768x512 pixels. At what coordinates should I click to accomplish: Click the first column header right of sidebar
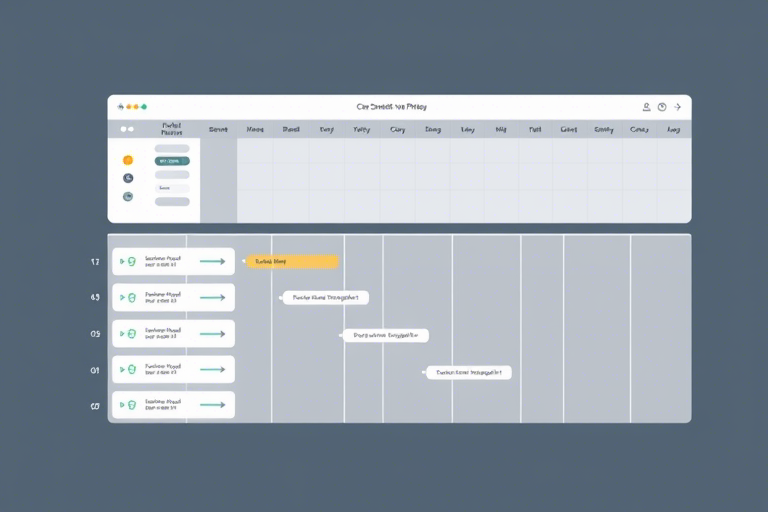click(x=218, y=129)
